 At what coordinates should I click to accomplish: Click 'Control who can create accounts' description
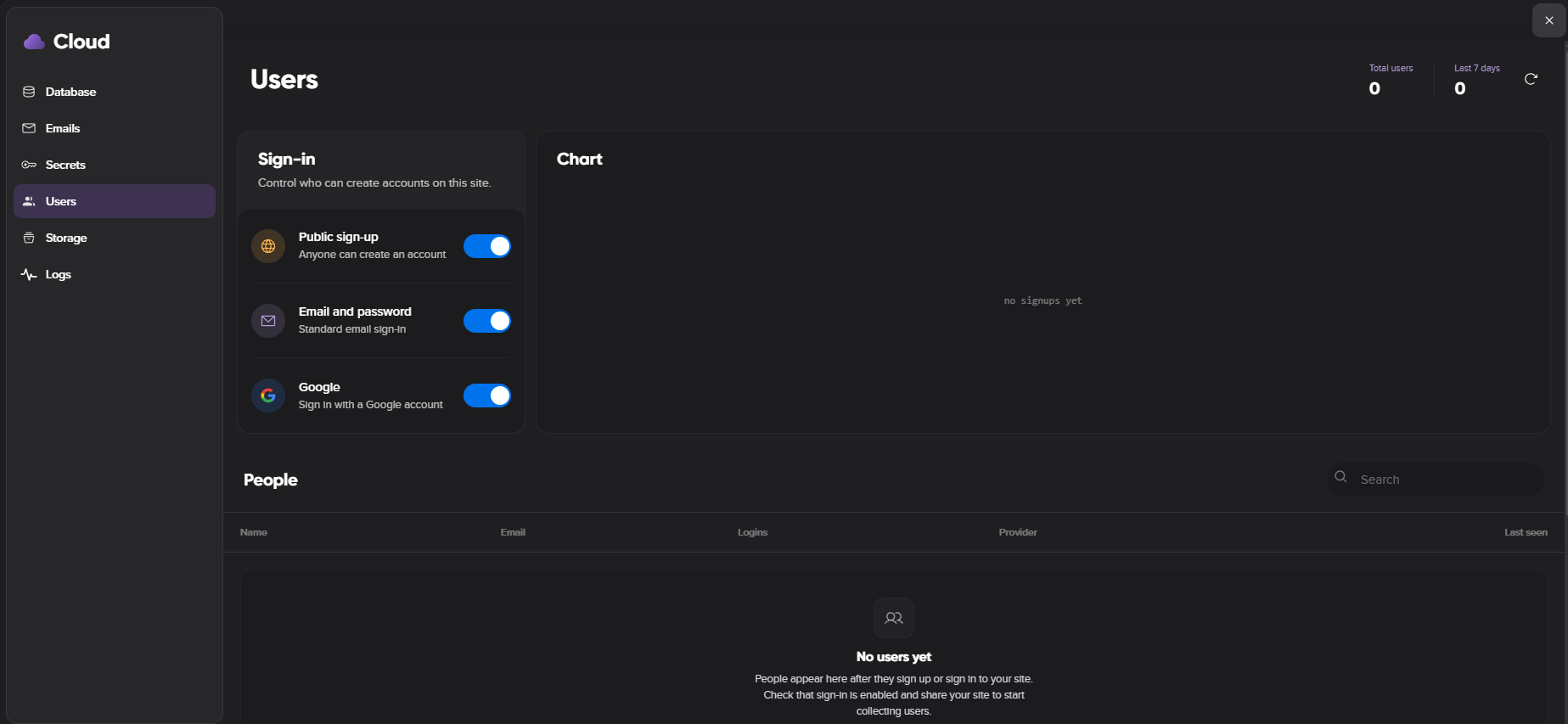pos(374,182)
